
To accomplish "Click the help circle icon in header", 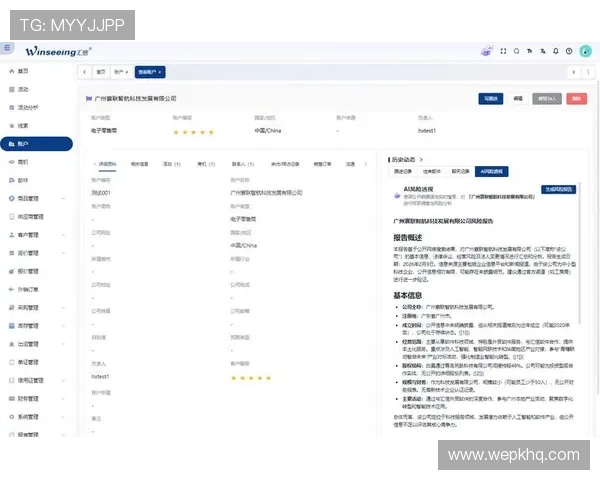I will (569, 51).
